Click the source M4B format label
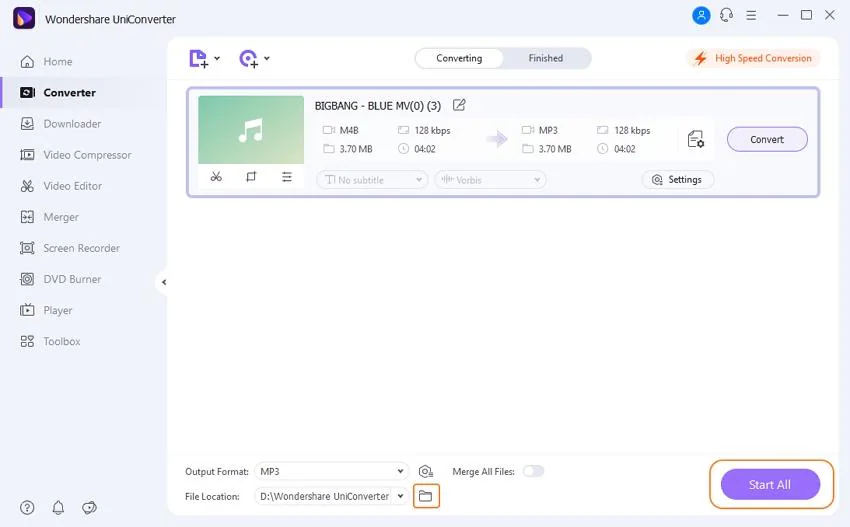 [349, 130]
